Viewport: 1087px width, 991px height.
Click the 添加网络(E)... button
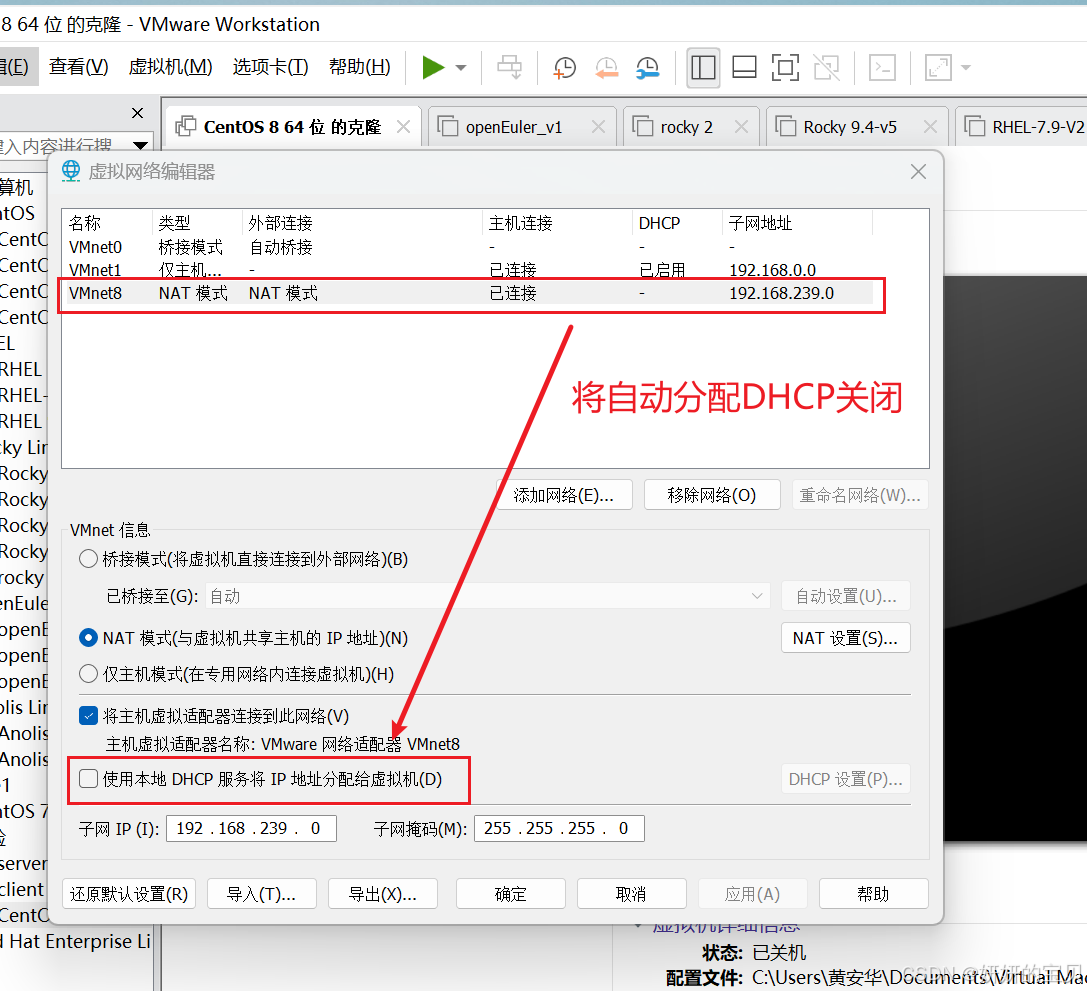pyautogui.click(x=565, y=495)
